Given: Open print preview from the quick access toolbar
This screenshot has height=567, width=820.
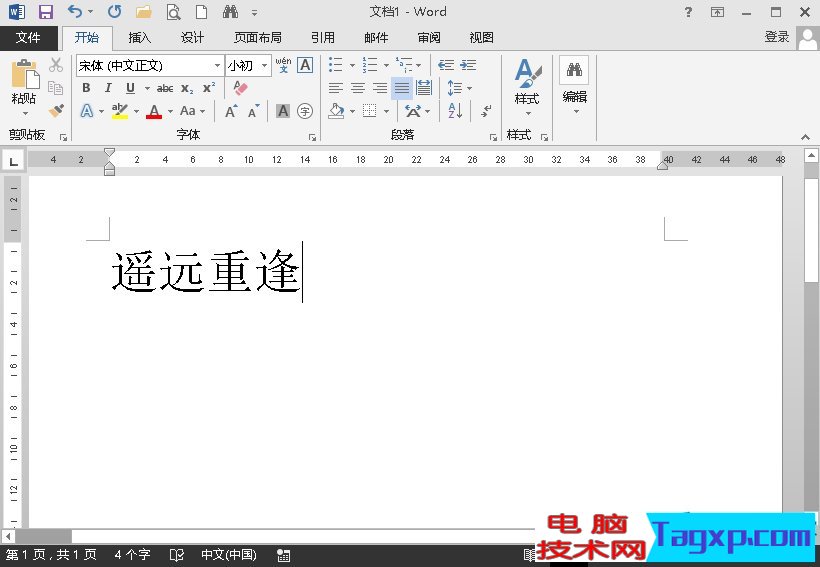Looking at the screenshot, I should (x=173, y=12).
